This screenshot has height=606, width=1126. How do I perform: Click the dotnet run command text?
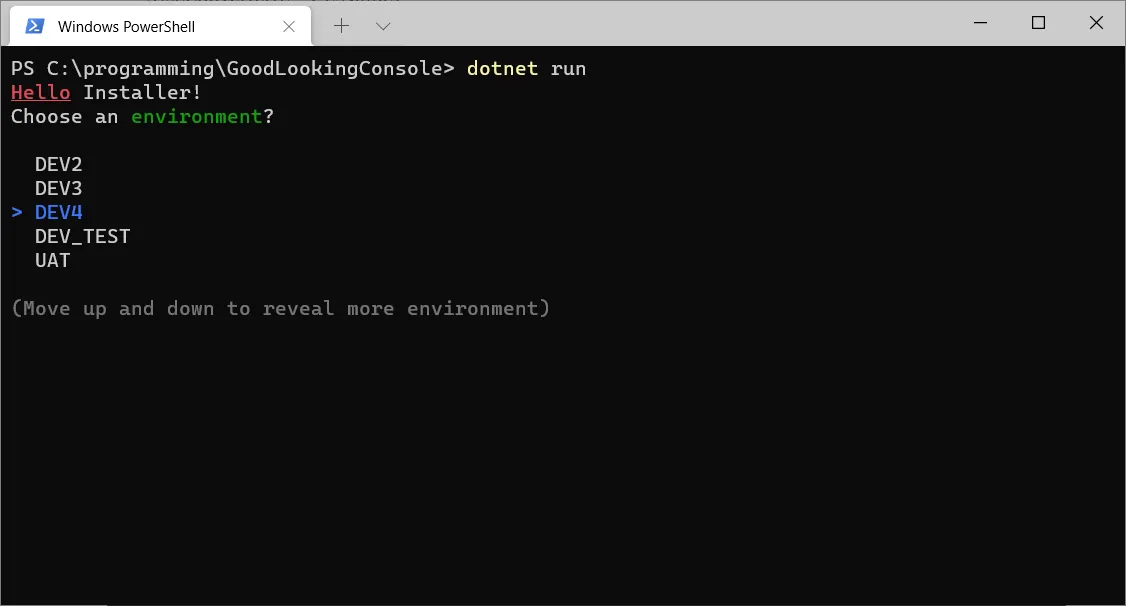click(x=525, y=68)
